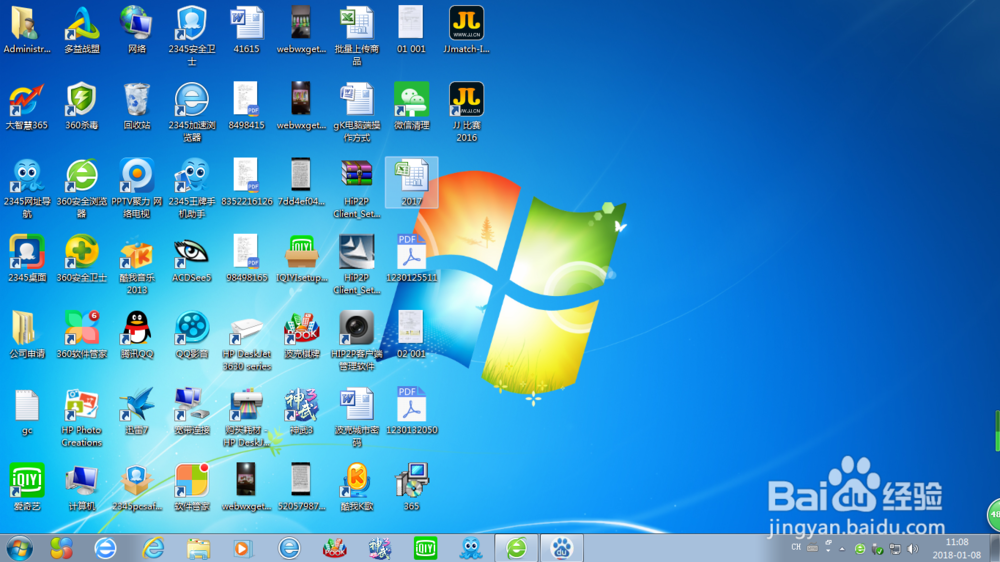Select the HP Photo Creations icon
Image resolution: width=1000 pixels, height=562 pixels.
click(82, 417)
